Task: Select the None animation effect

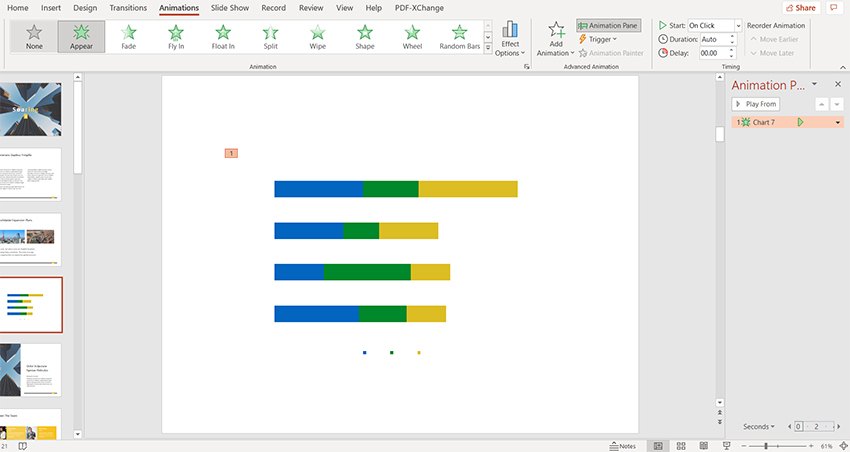Action: pyautogui.click(x=34, y=37)
